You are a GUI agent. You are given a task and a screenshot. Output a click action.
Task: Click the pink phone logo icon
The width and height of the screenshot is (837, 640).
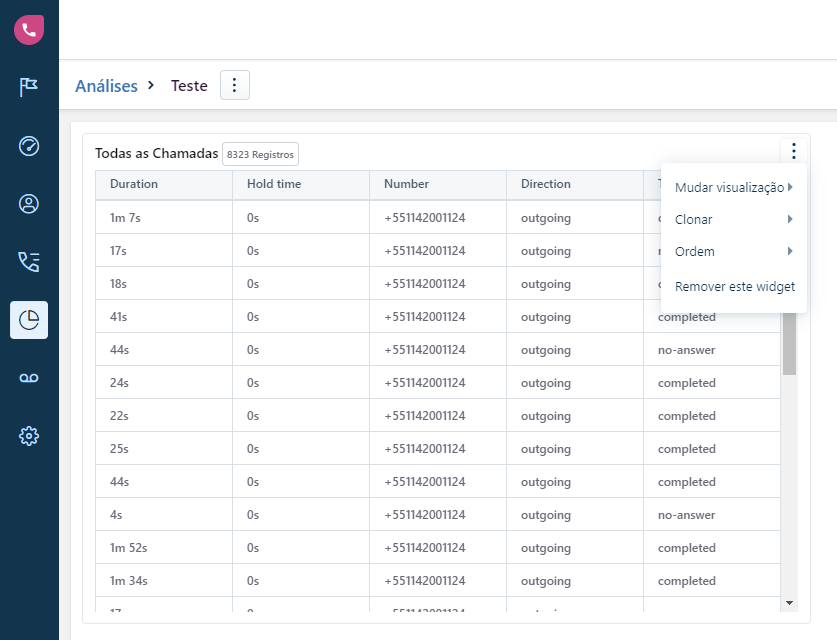(29, 29)
